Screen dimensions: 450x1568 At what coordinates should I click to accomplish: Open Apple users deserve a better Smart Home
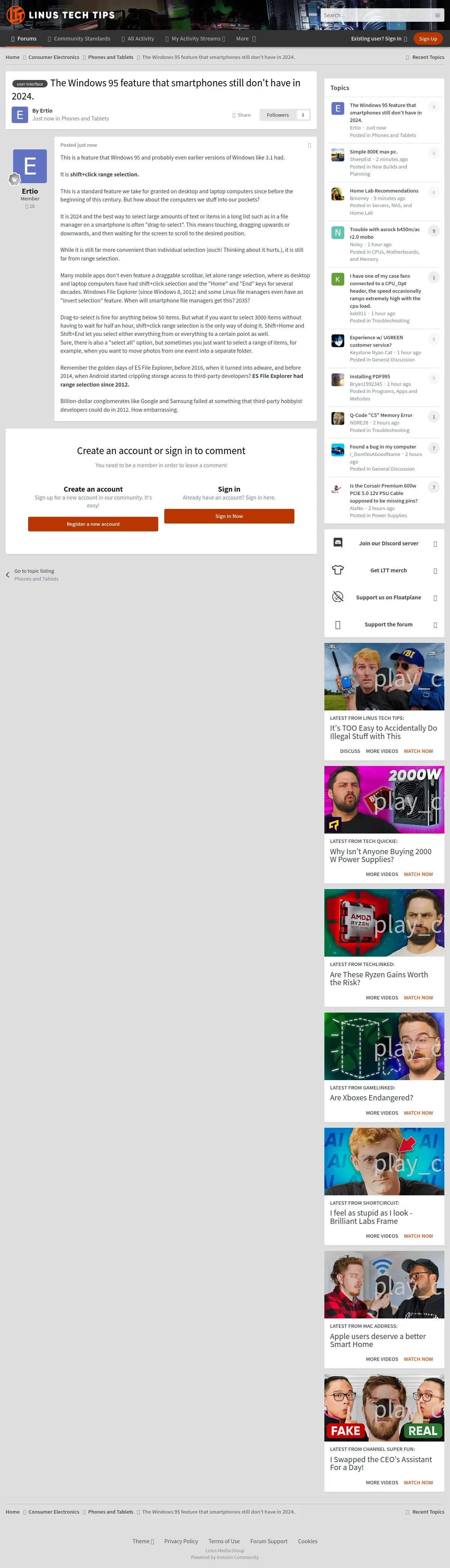tap(378, 1340)
